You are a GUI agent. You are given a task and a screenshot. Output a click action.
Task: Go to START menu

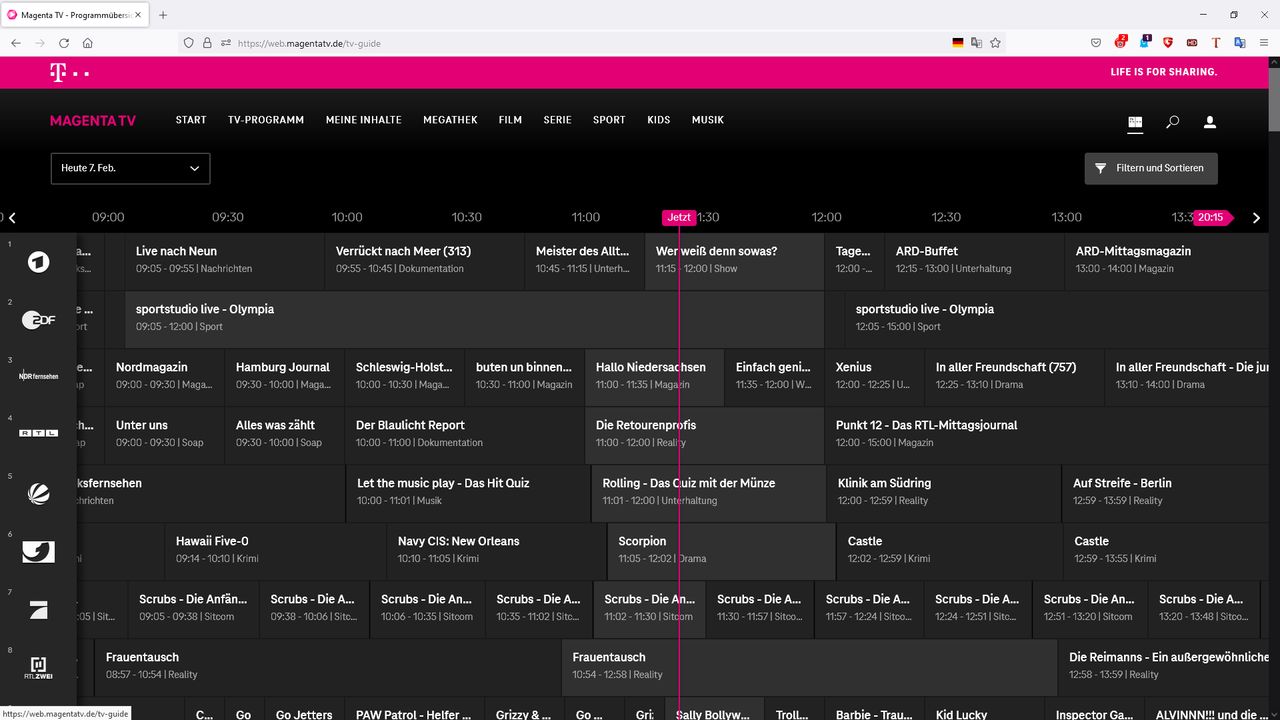coord(191,120)
